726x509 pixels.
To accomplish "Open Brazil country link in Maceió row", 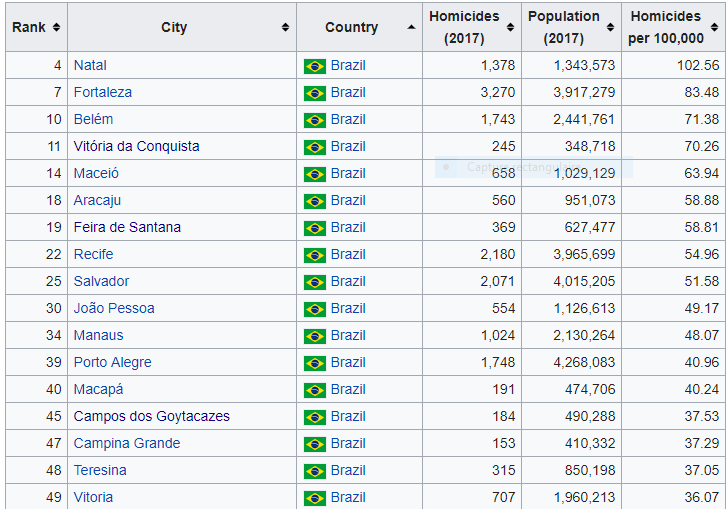I will pos(348,173).
